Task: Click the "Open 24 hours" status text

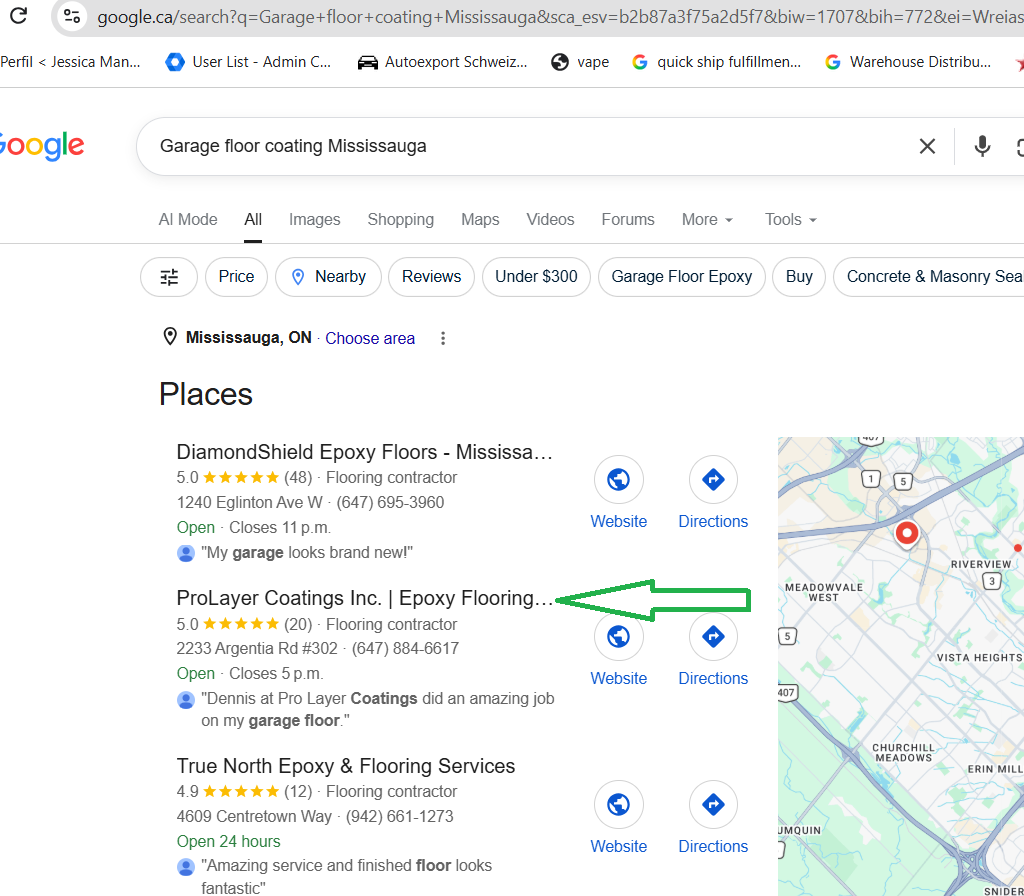Action: click(x=229, y=841)
